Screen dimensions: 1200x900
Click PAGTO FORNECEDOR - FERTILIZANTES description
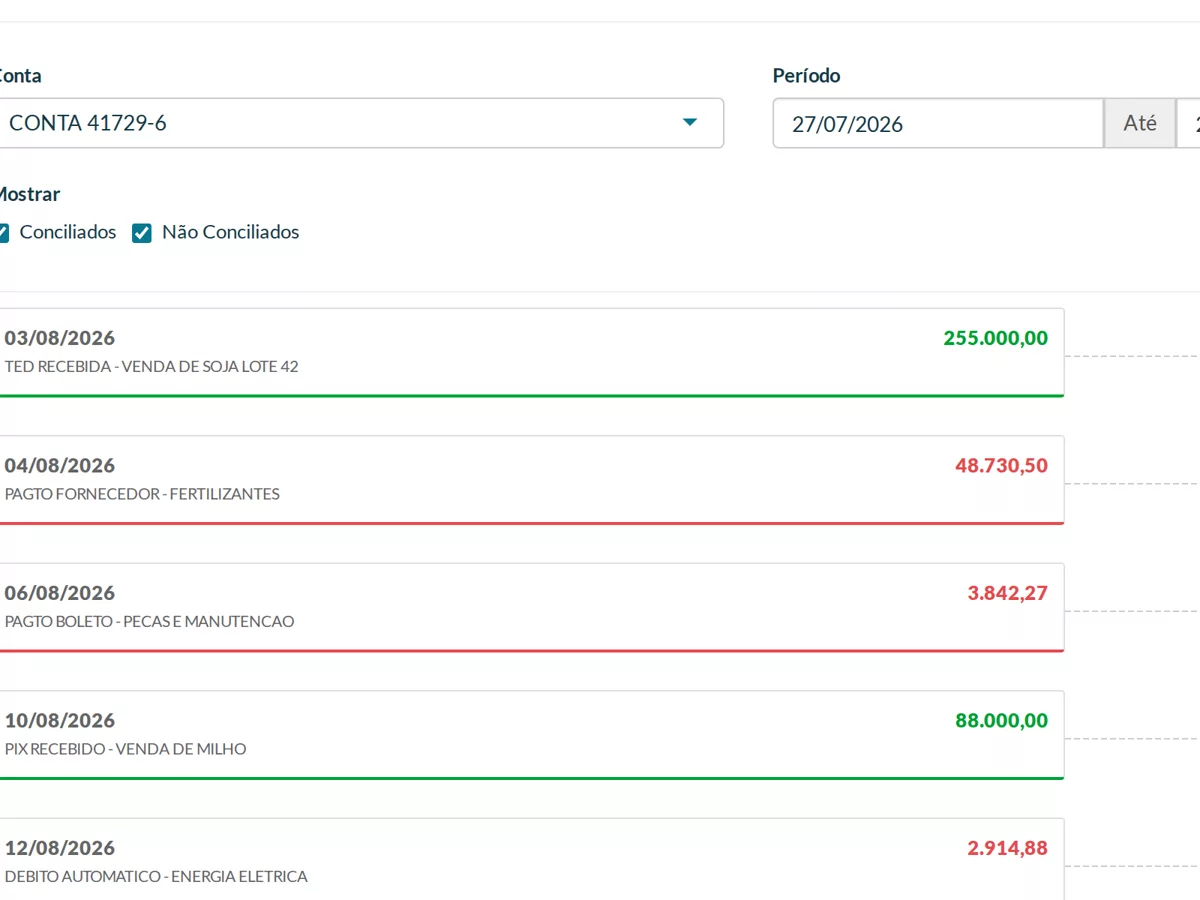tap(142, 494)
